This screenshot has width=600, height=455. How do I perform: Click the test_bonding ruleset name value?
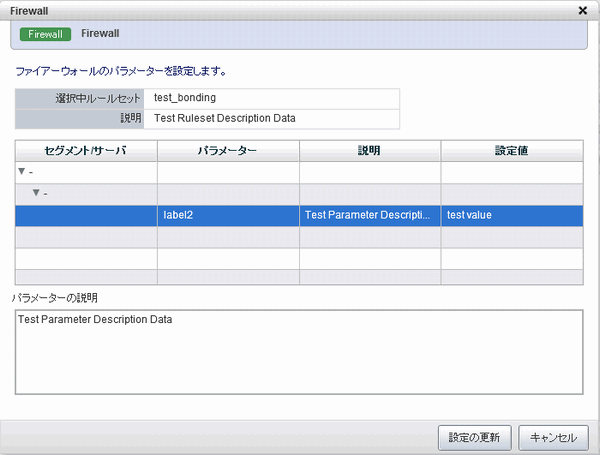coord(185,98)
